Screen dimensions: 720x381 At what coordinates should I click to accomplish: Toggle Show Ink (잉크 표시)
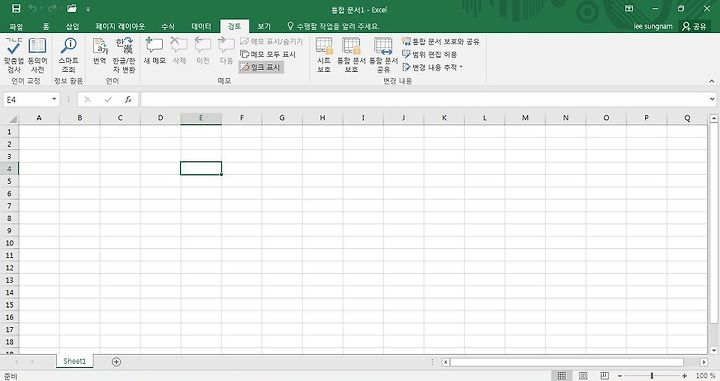pos(261,67)
